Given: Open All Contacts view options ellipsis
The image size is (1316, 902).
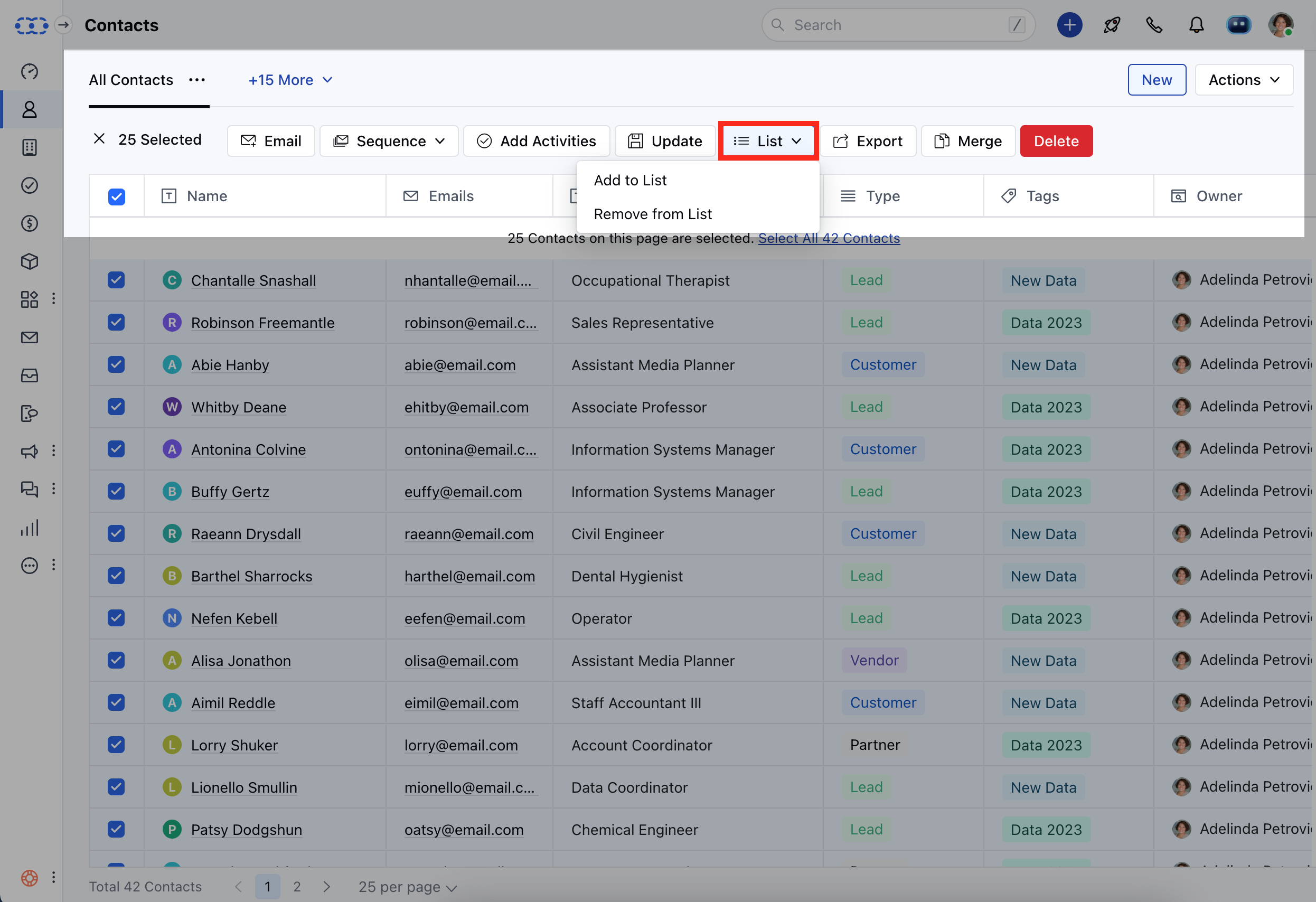Looking at the screenshot, I should pyautogui.click(x=197, y=80).
